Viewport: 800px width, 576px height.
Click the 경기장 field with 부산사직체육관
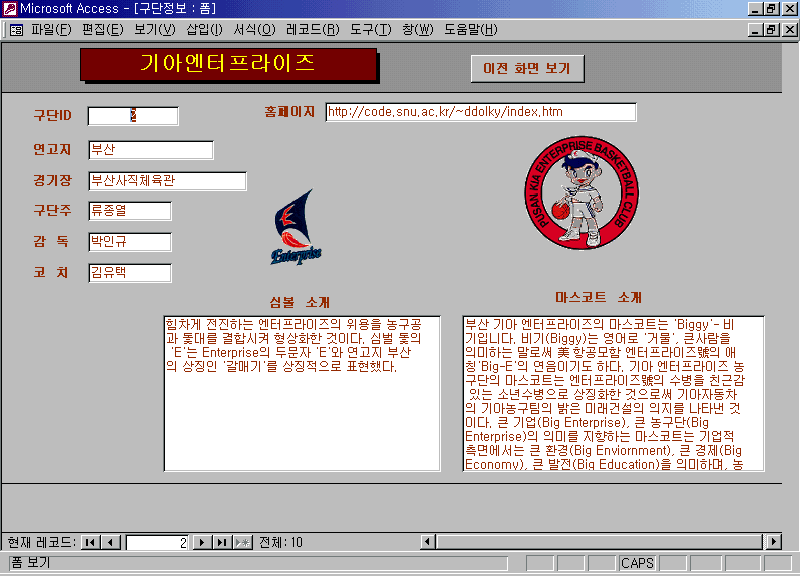pos(167,181)
